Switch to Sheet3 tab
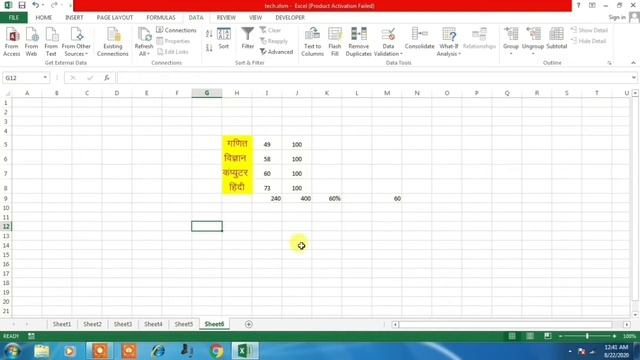 123,324
